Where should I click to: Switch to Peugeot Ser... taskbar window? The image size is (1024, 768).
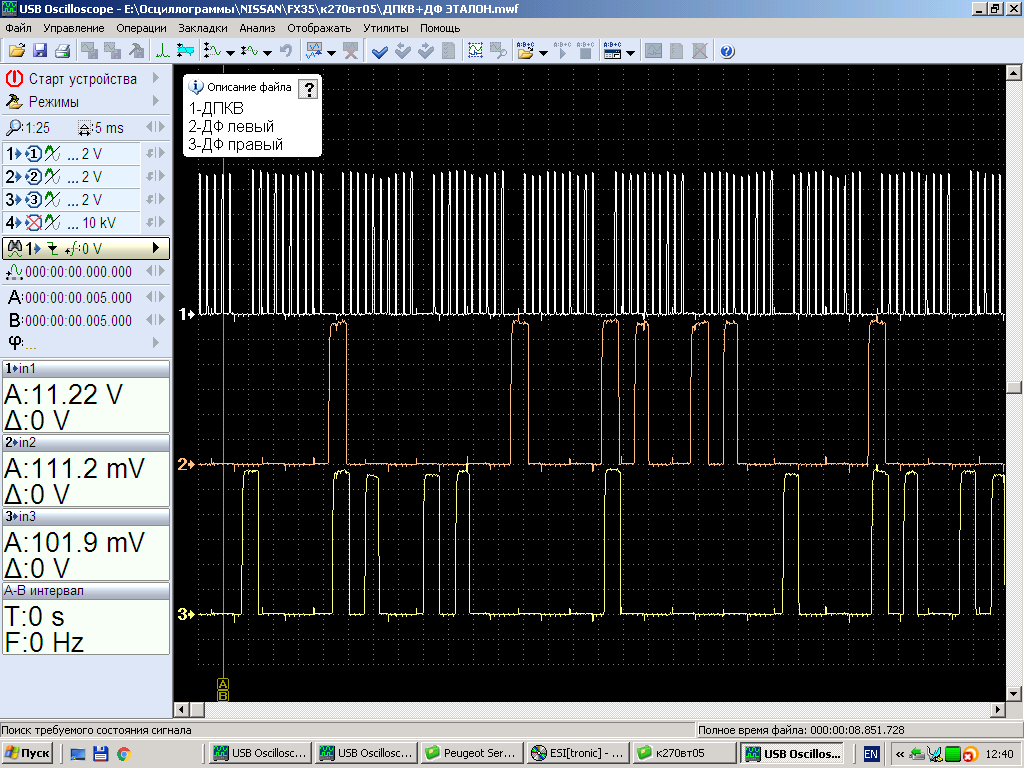click(x=471, y=753)
